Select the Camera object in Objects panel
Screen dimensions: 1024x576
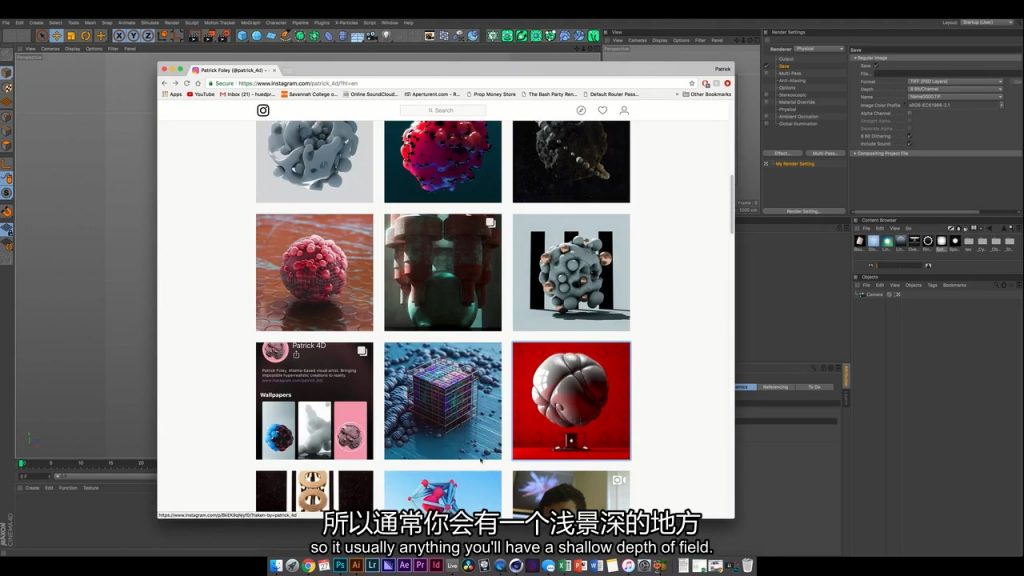point(874,295)
